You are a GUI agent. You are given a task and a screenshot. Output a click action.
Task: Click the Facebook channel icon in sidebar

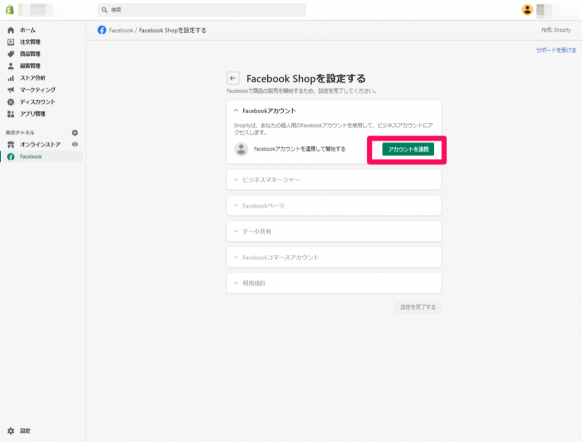tap(11, 157)
